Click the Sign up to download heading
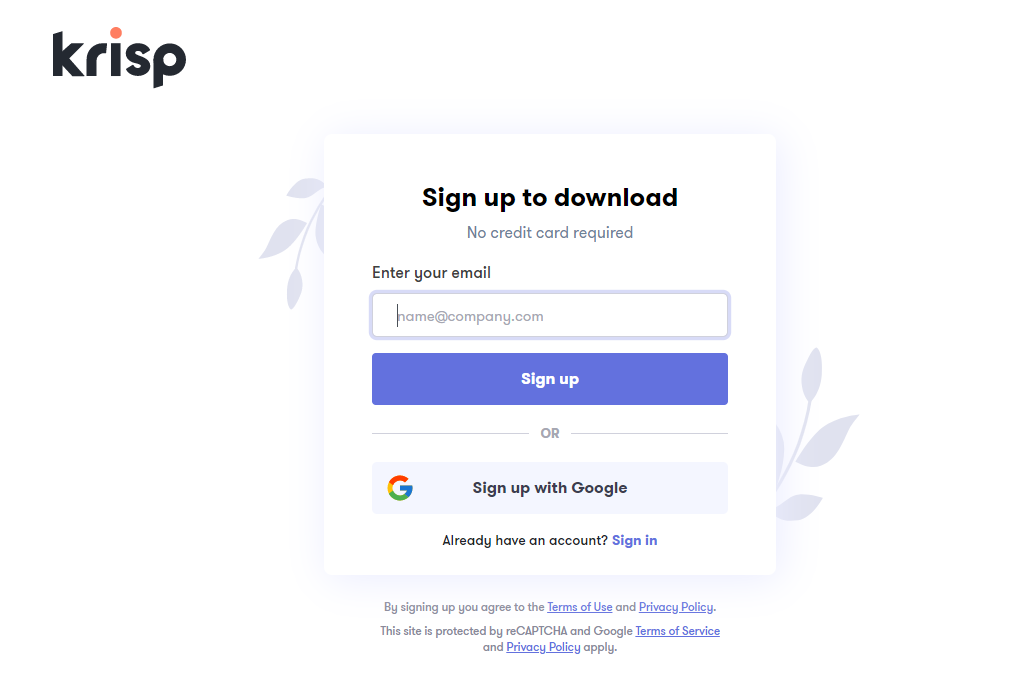Image resolution: width=1022 pixels, height=694 pixels. 549,198
